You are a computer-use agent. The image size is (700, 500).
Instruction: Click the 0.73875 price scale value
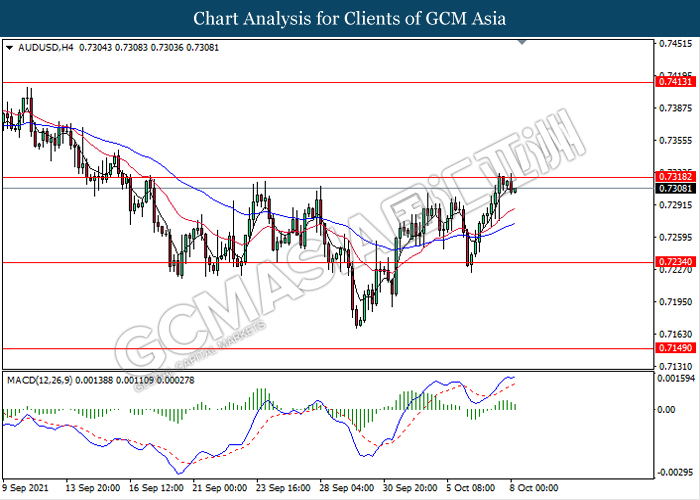676,108
